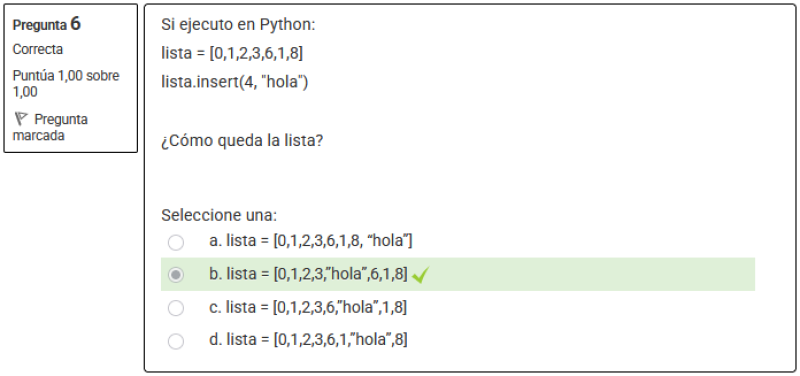Click answer text 6,1,"hola",8
800x376 pixels.
pyautogui.click(x=308, y=340)
